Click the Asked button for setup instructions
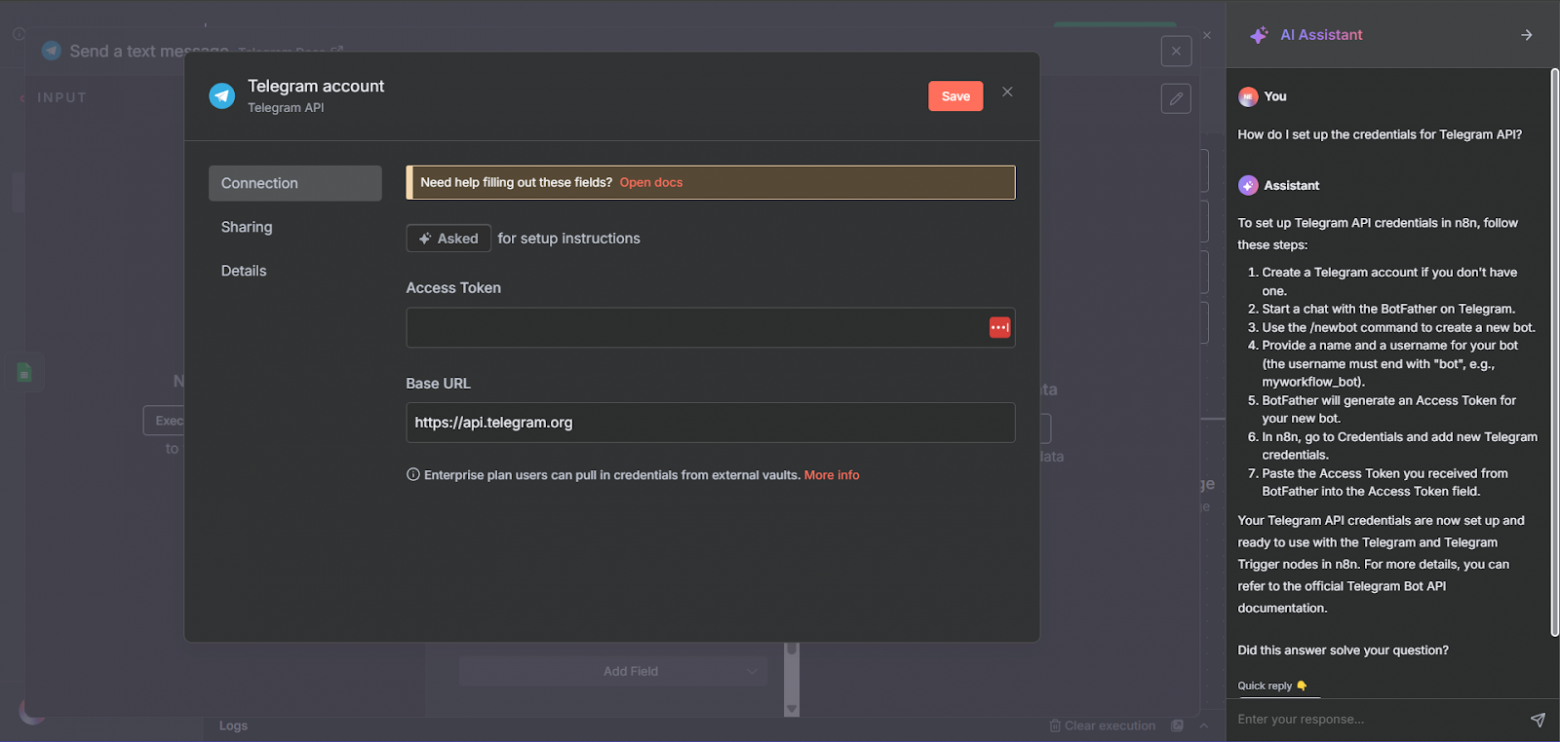 (448, 238)
